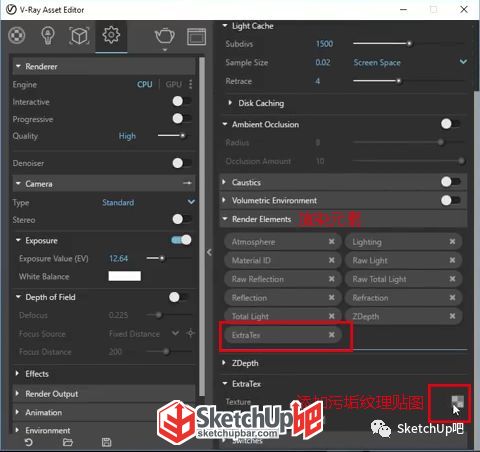480x452 pixels.
Task: Click the GPU engine options dots
Action: point(190,84)
